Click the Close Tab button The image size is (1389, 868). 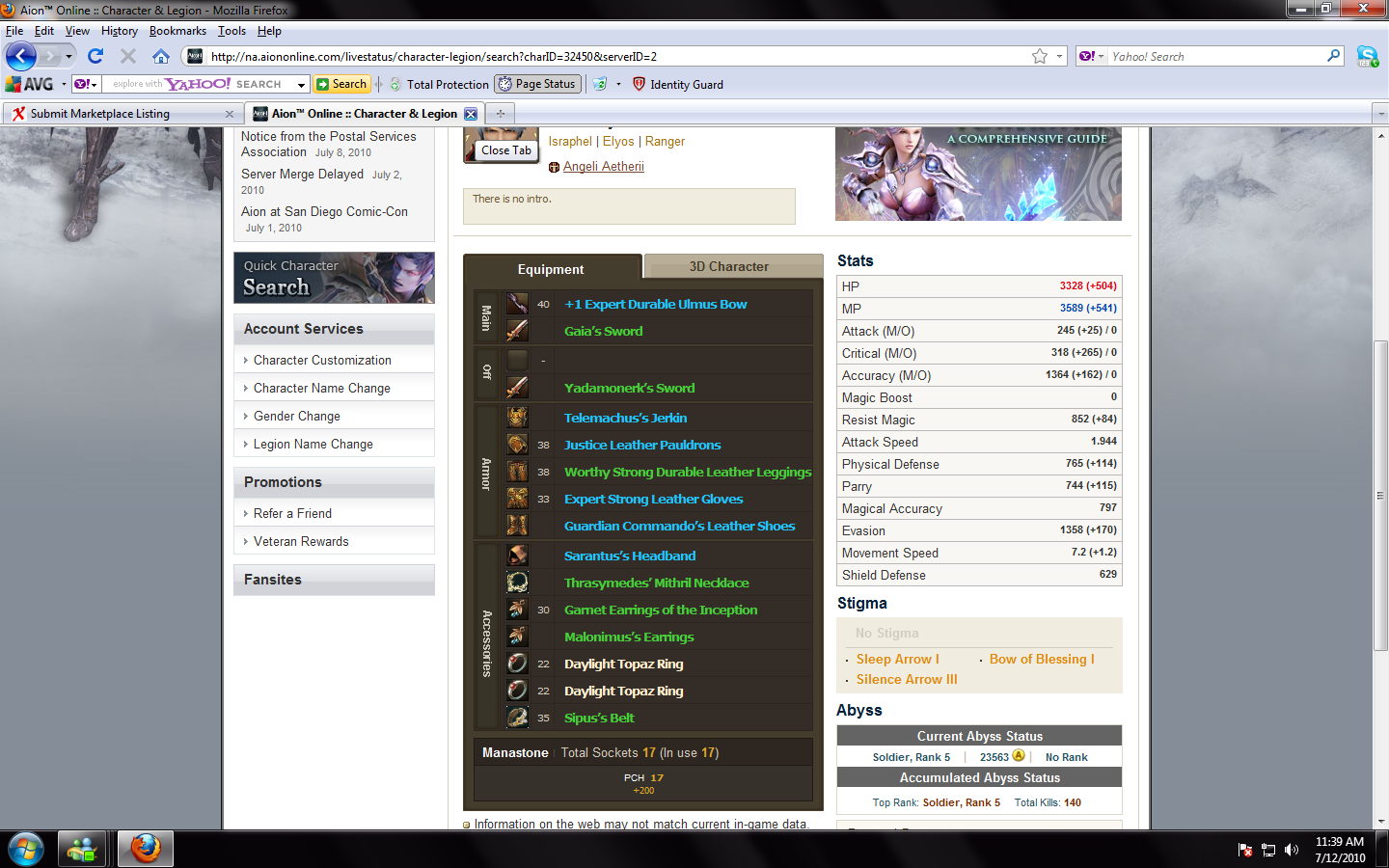tap(506, 150)
